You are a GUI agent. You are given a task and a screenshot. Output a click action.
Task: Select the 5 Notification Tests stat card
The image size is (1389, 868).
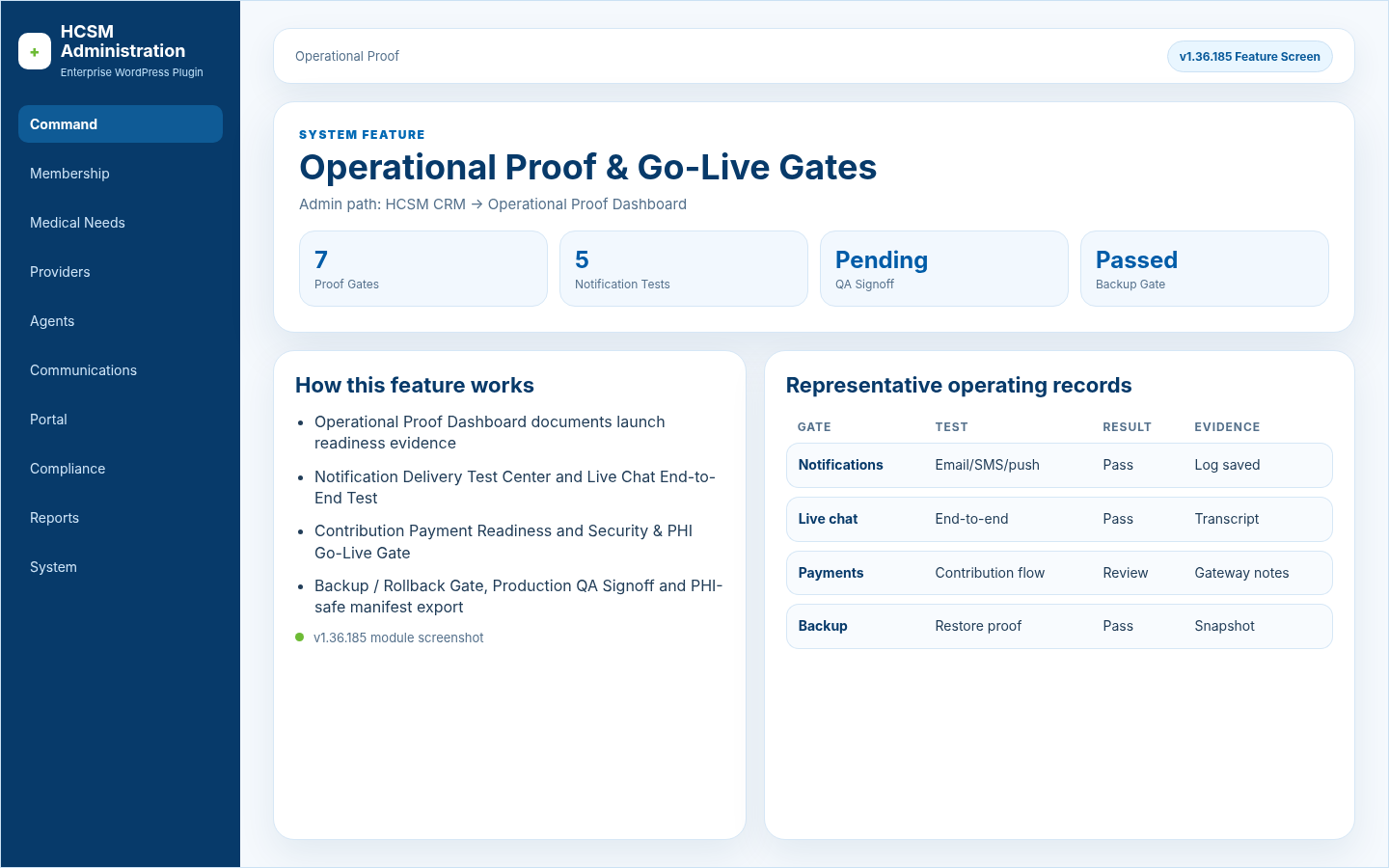click(684, 268)
